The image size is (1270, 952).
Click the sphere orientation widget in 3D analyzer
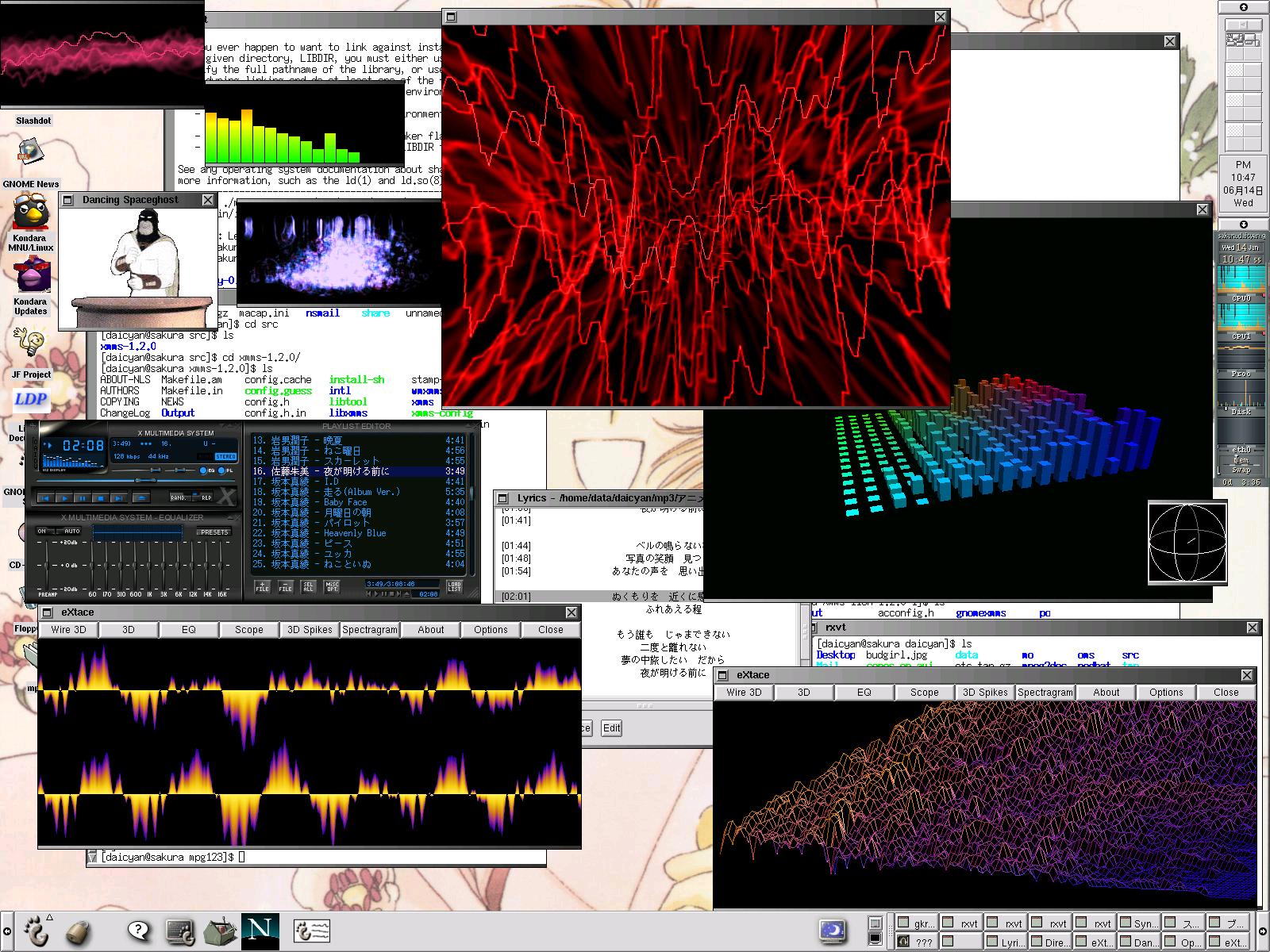[x=1187, y=544]
